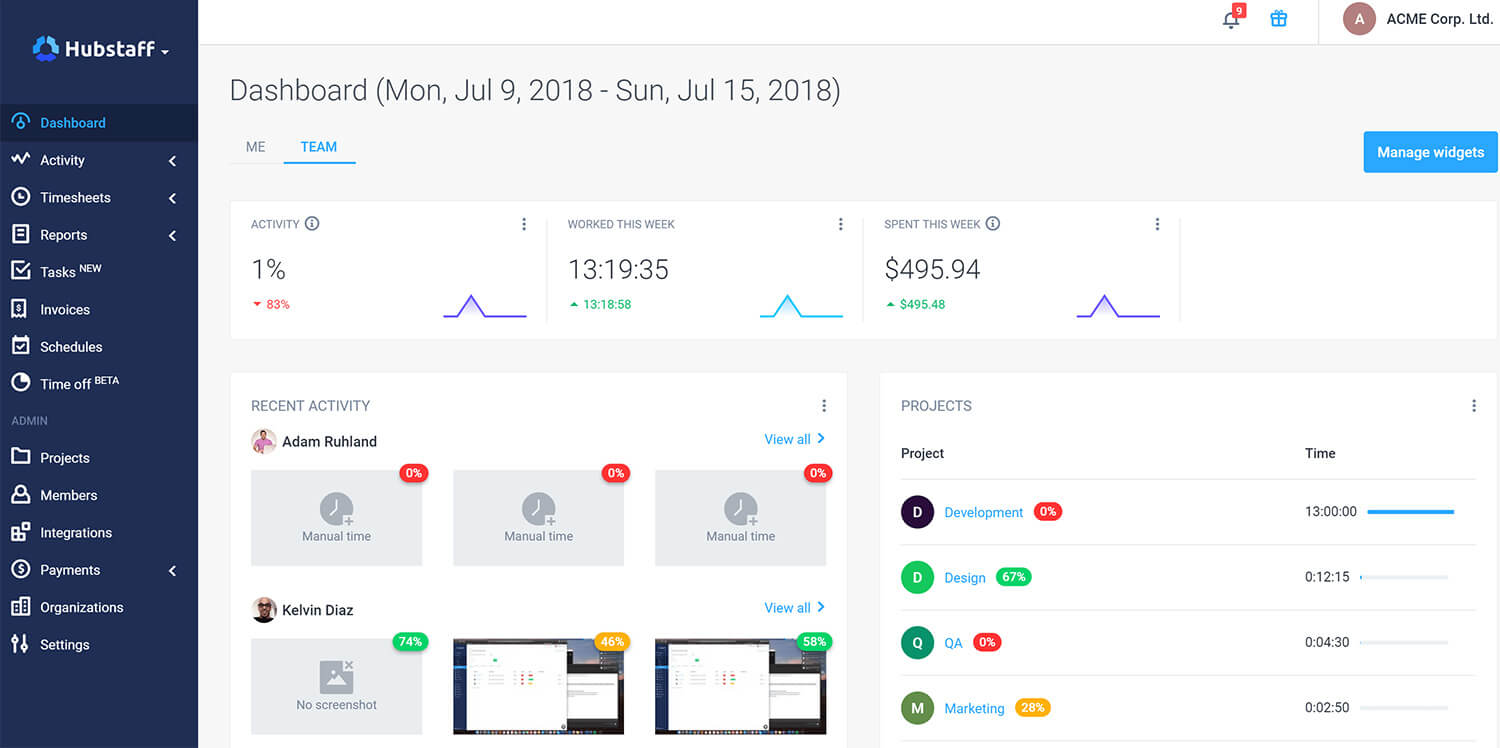The image size is (1500, 748).
Task: Click the Dashboard gauge icon in sidebar
Action: point(20,122)
